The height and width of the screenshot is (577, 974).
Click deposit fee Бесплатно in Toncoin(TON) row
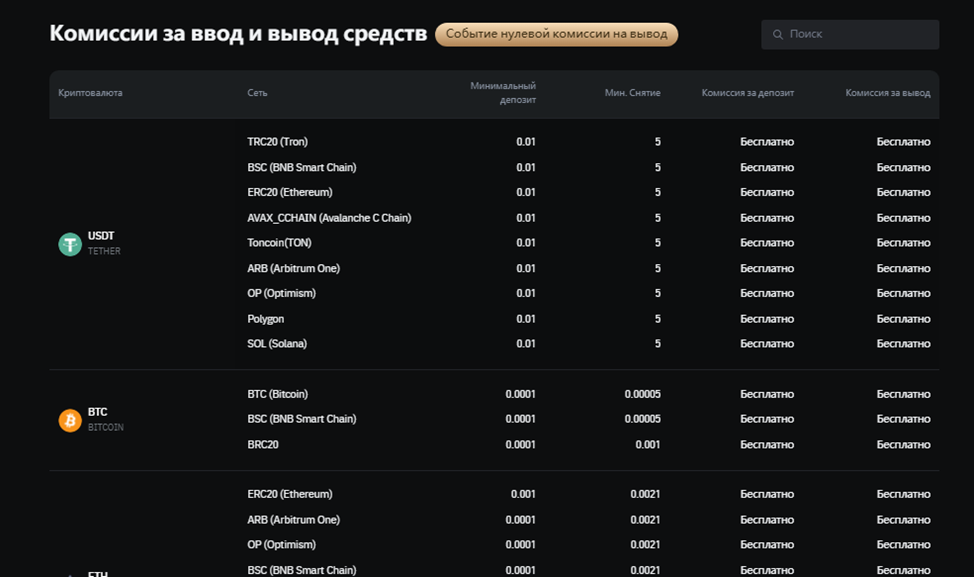(767, 242)
